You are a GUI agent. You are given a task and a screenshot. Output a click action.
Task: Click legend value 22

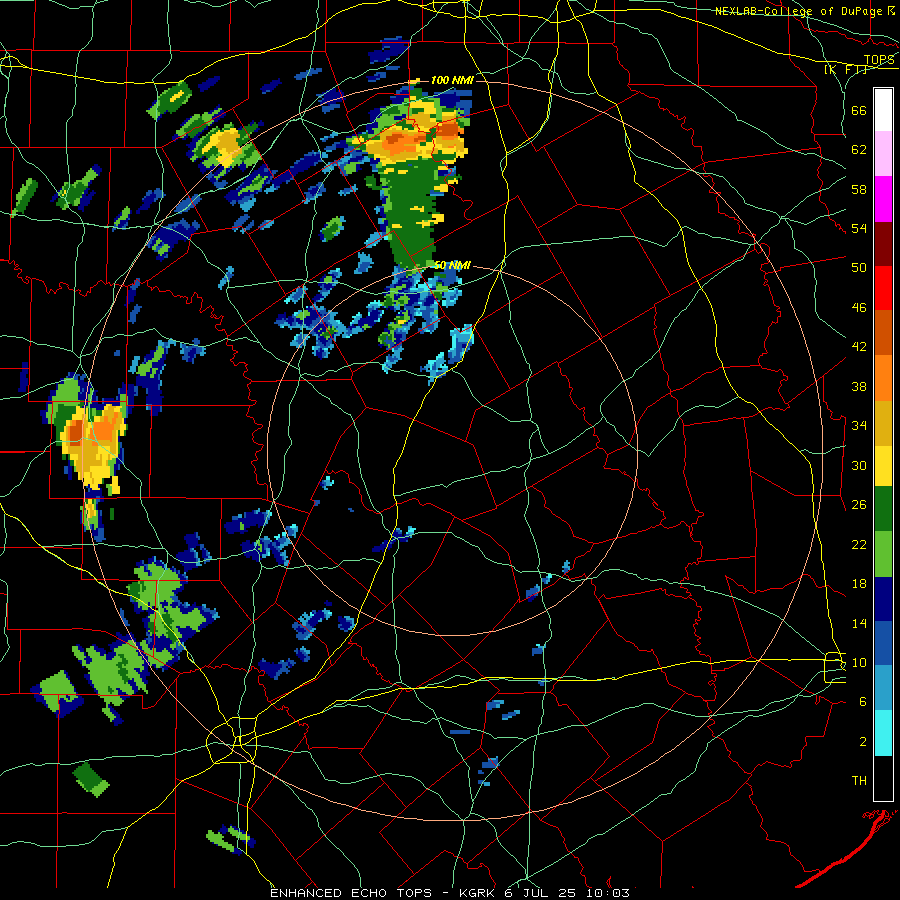click(859, 544)
